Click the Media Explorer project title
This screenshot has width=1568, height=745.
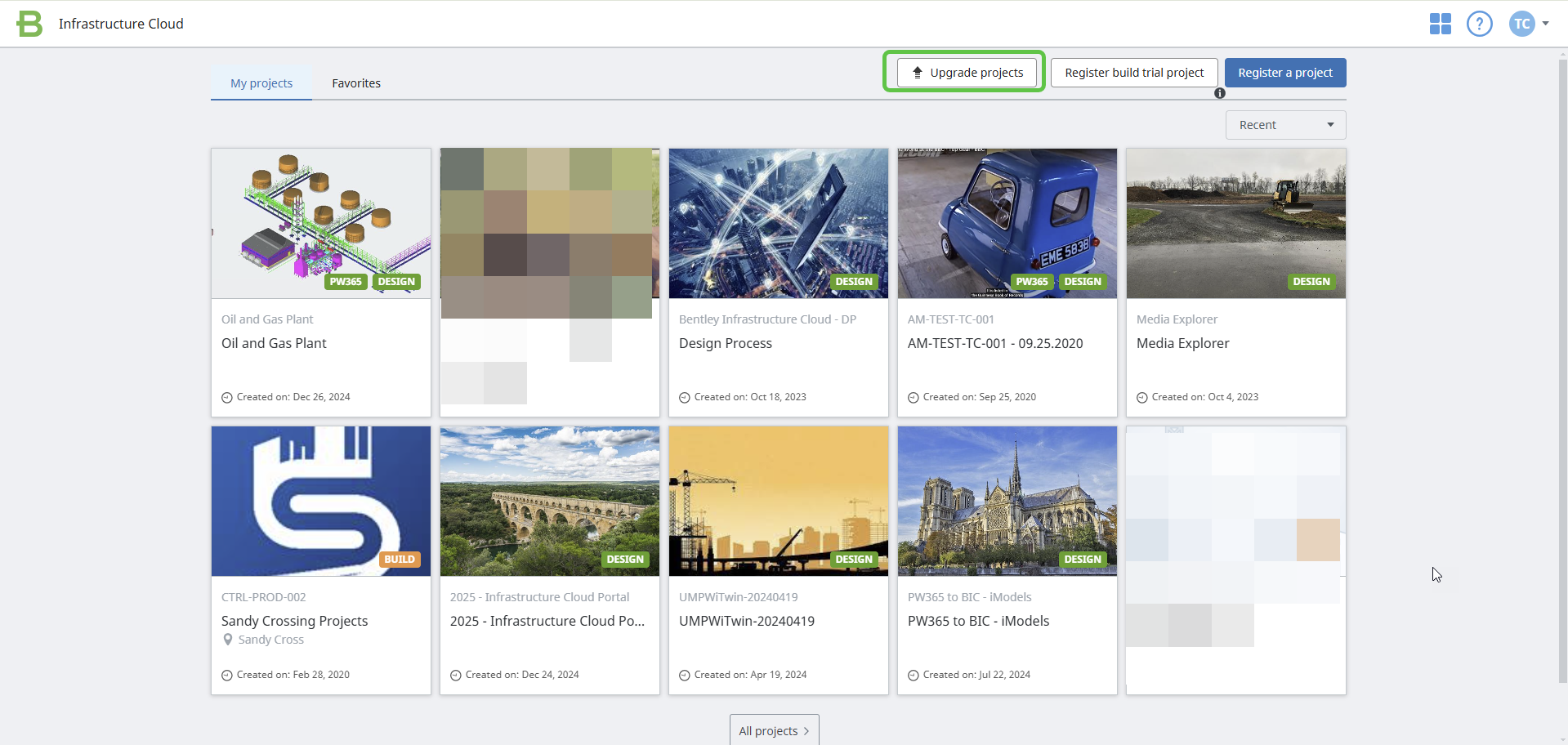(1183, 344)
